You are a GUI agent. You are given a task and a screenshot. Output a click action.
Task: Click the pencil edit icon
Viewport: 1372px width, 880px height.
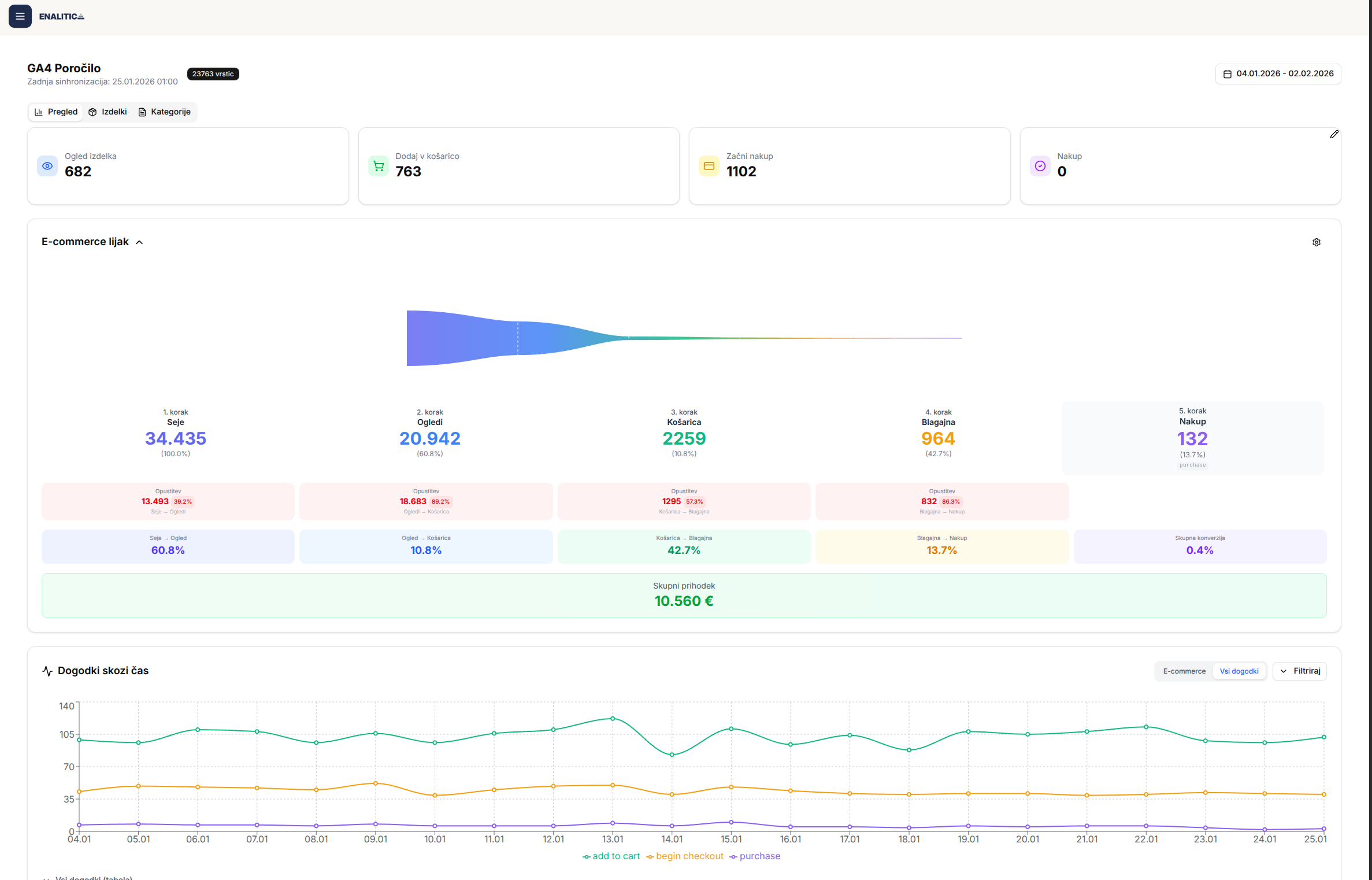coord(1334,134)
